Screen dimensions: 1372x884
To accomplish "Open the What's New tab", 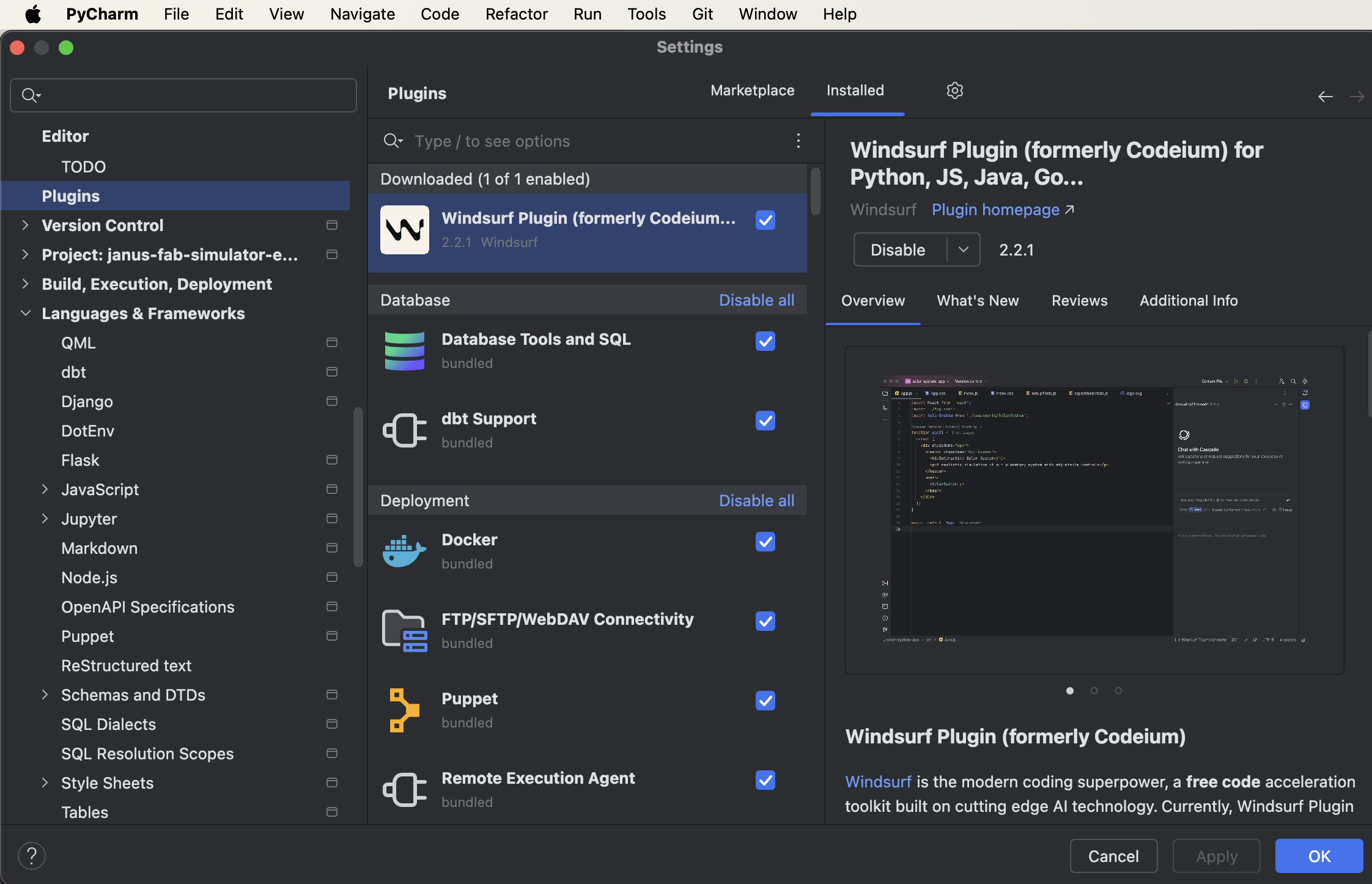I will click(x=978, y=301).
